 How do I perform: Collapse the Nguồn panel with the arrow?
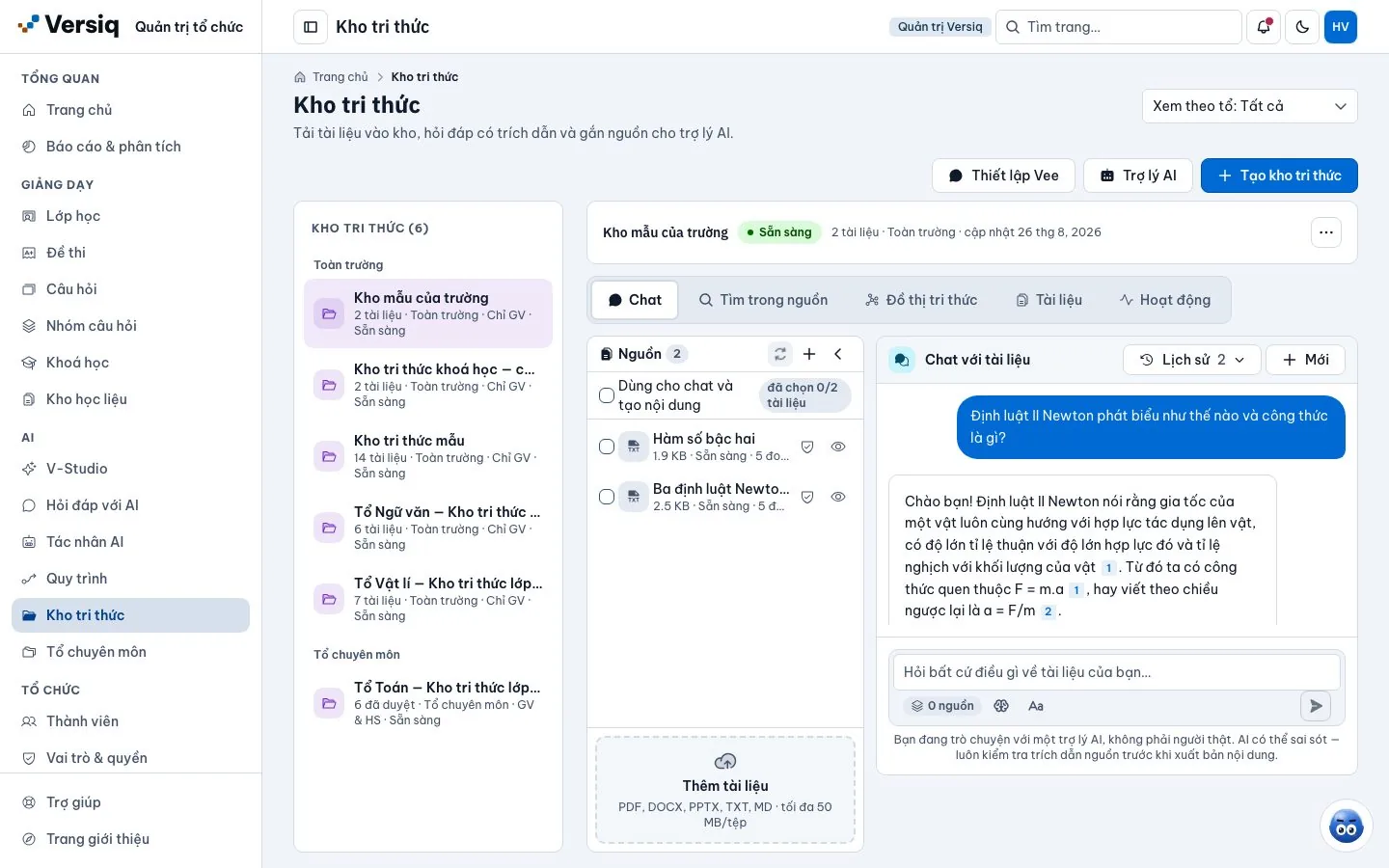[x=838, y=354]
